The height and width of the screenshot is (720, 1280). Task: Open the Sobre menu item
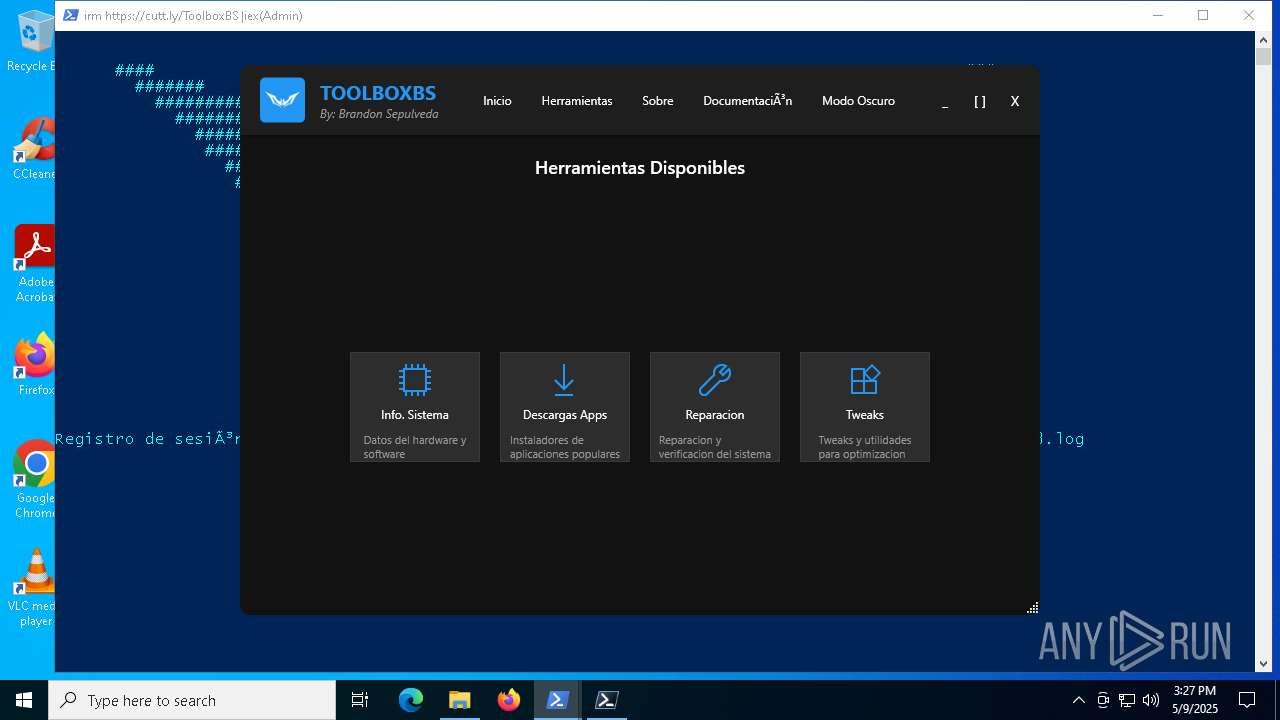(658, 101)
